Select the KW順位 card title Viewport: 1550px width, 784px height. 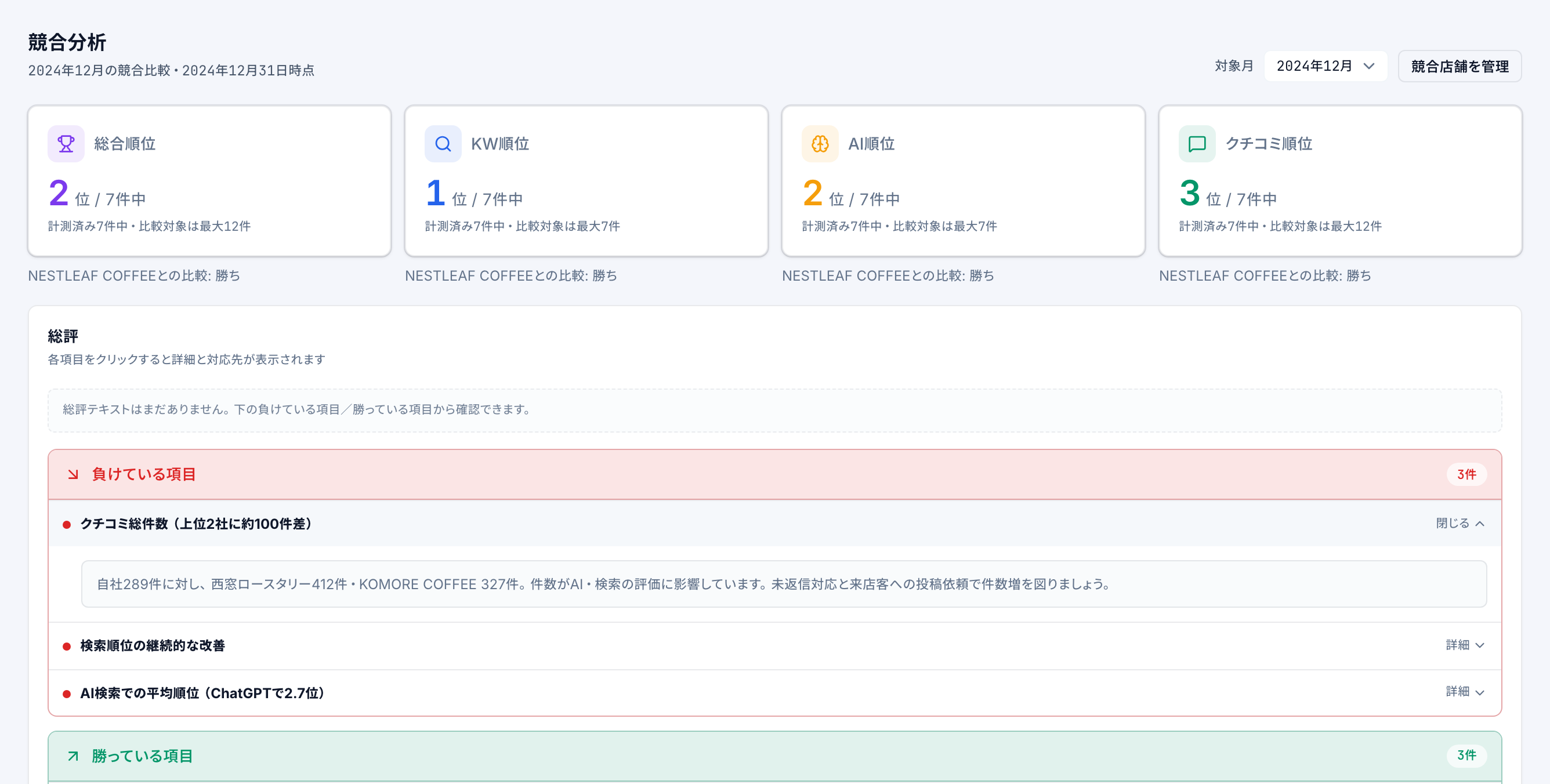(500, 144)
